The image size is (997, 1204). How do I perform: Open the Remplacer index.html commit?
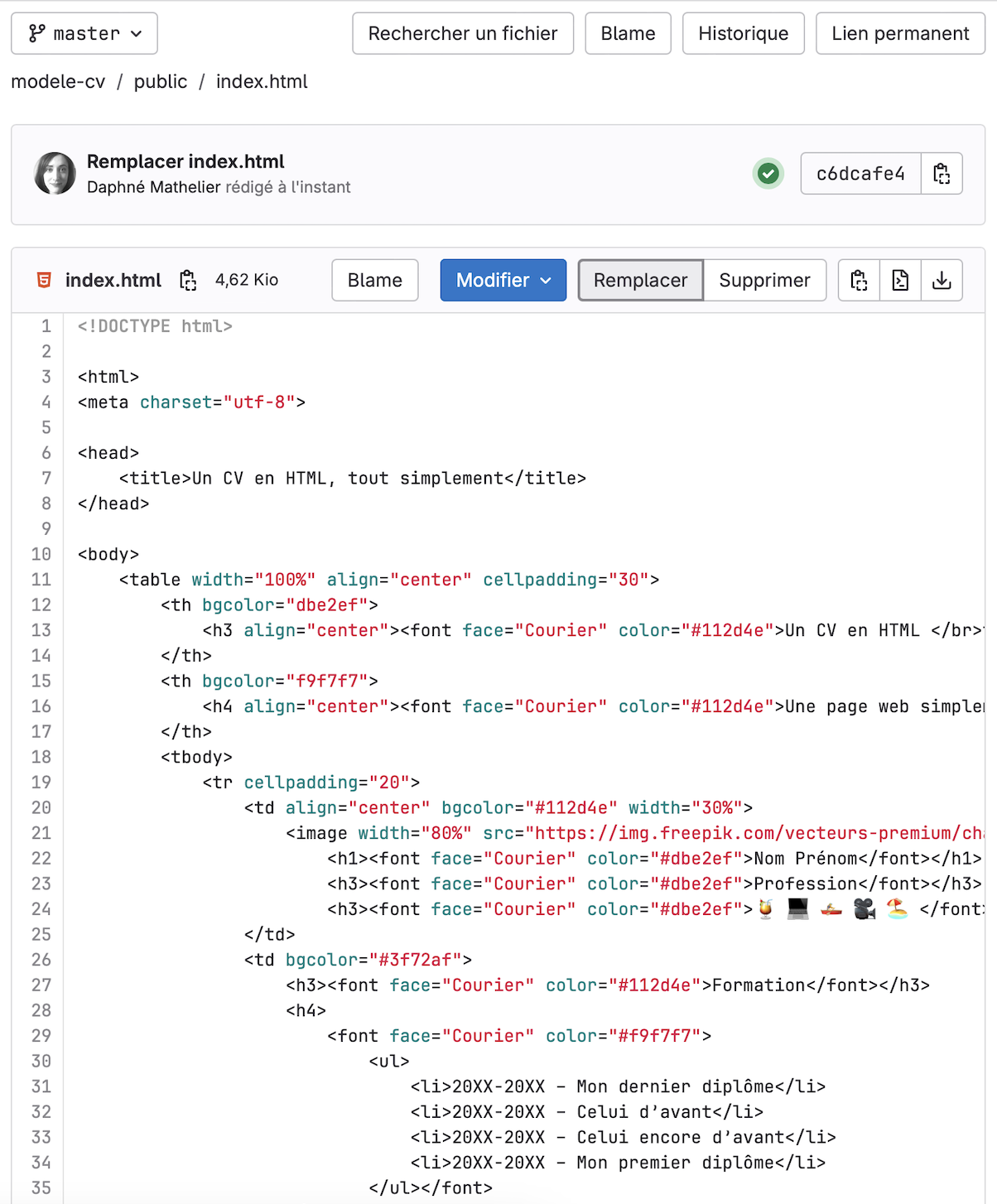point(185,161)
